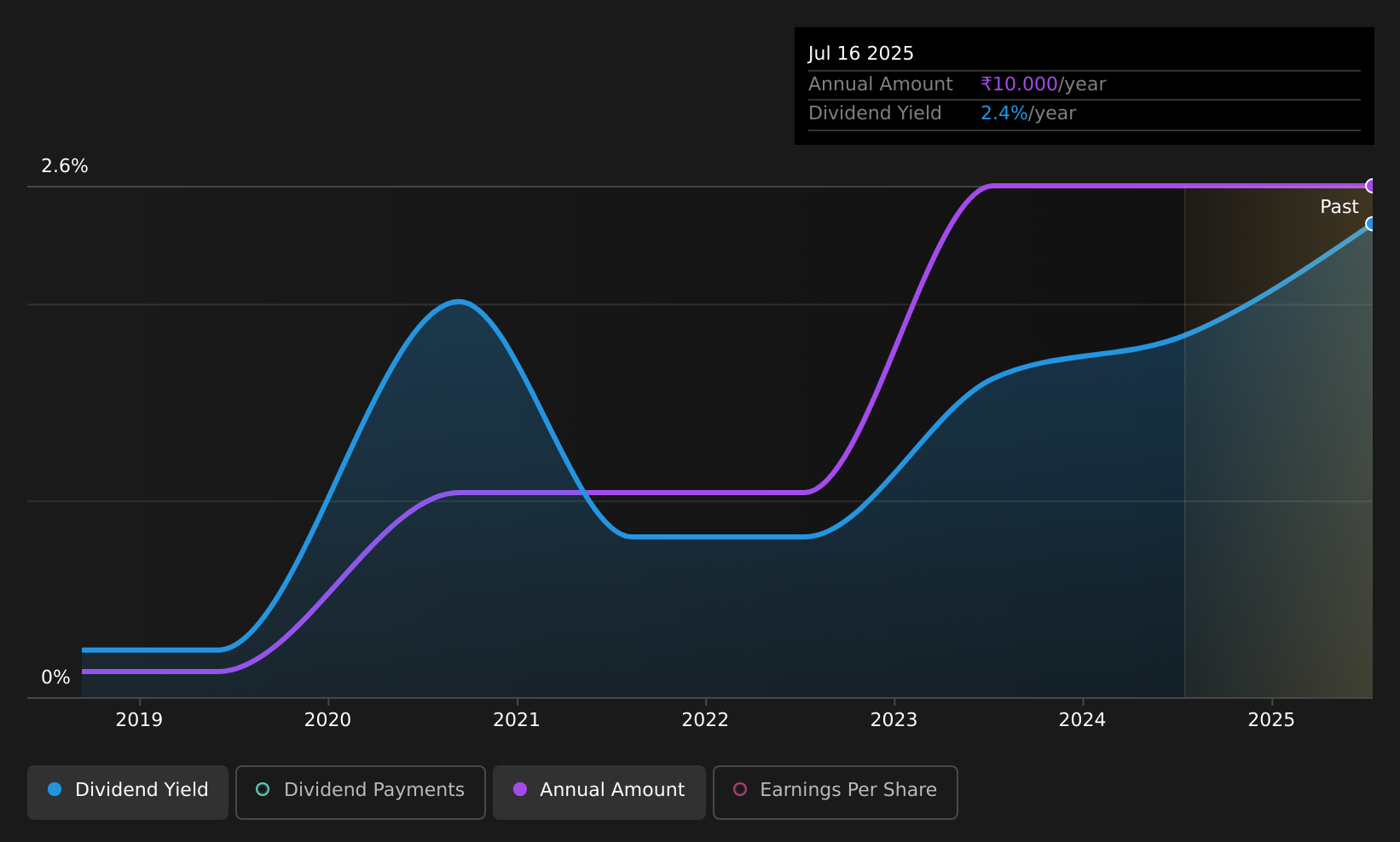The image size is (1400, 842).
Task: Click the Annual Amount tooltip label
Action: pos(880,84)
